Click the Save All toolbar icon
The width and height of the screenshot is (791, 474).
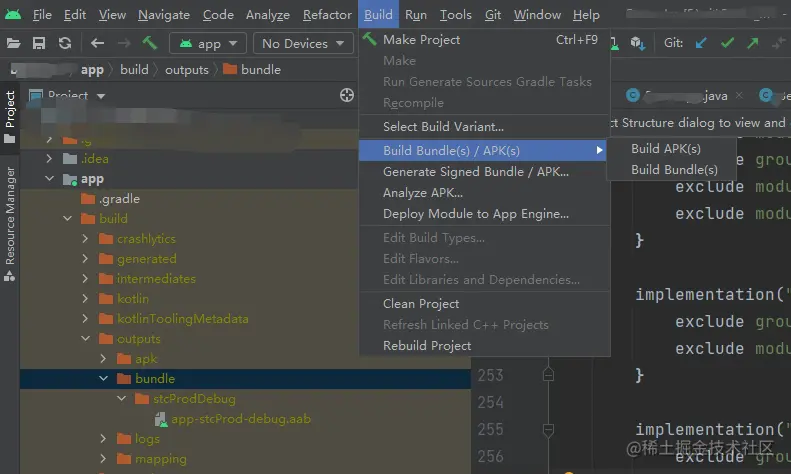[39, 43]
